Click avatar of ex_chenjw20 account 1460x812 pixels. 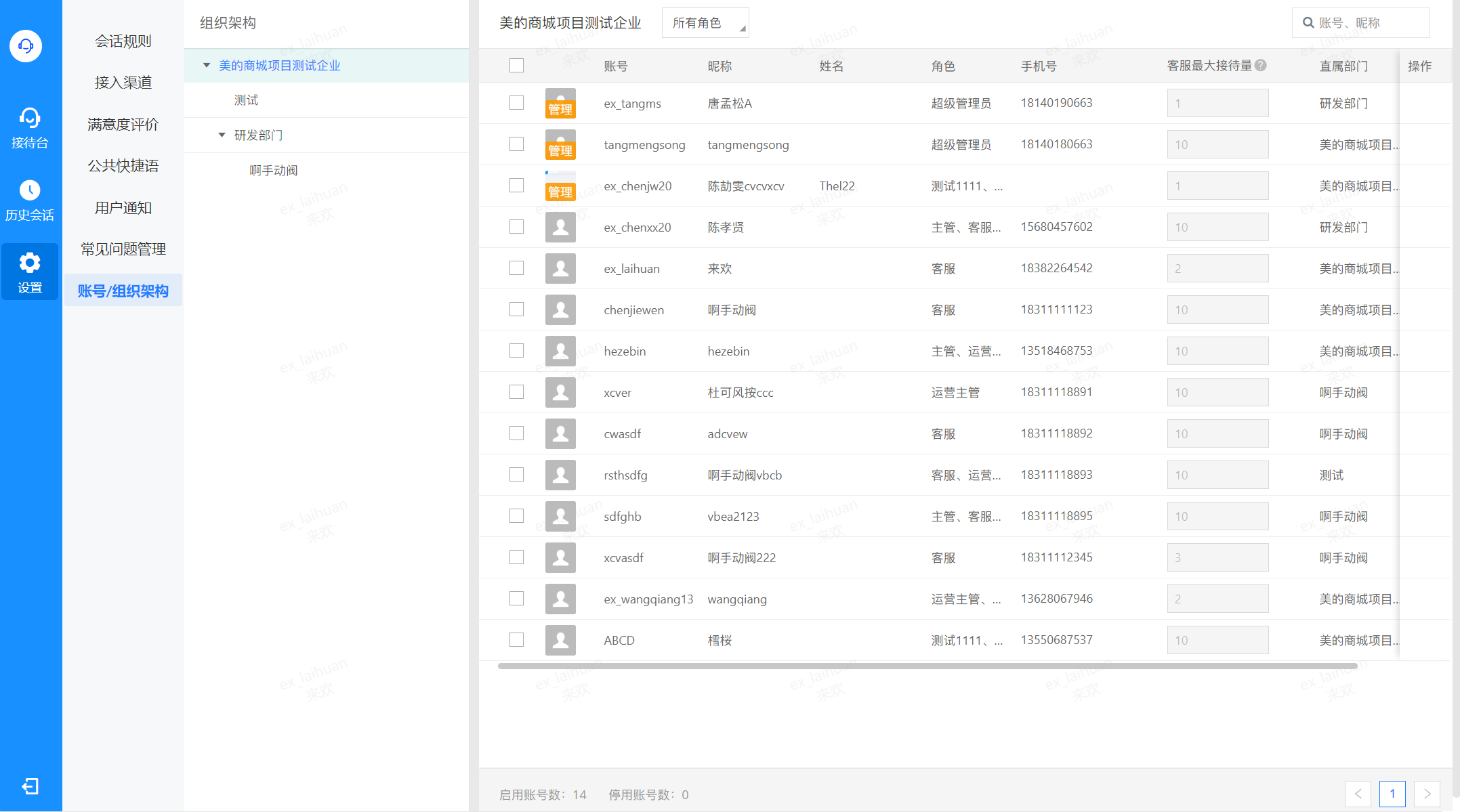point(560,186)
